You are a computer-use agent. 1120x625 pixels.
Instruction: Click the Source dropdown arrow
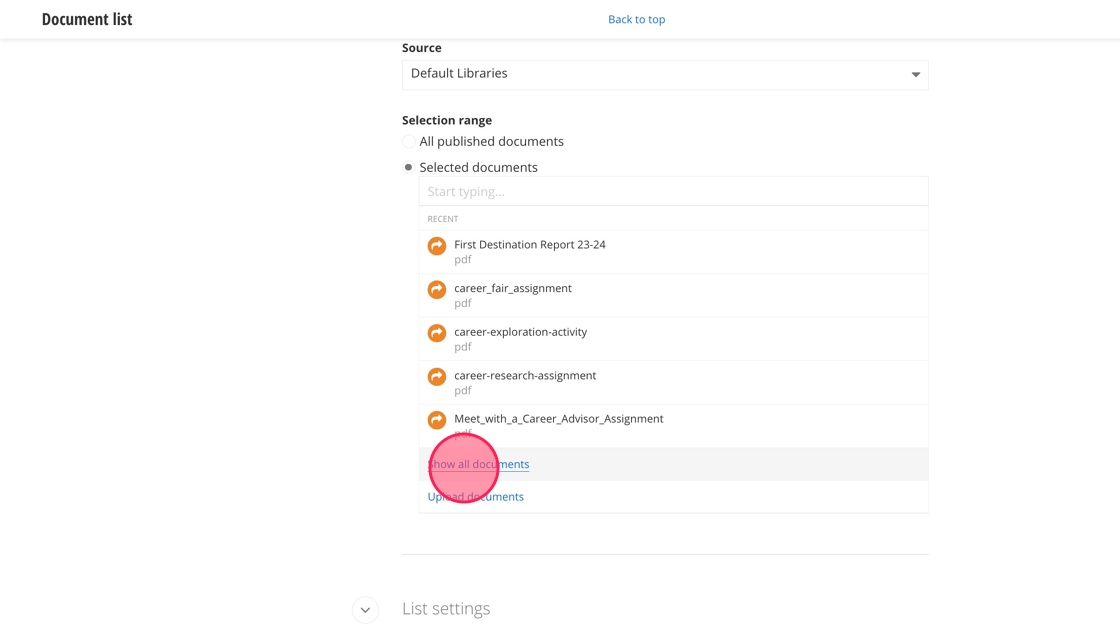pos(915,75)
